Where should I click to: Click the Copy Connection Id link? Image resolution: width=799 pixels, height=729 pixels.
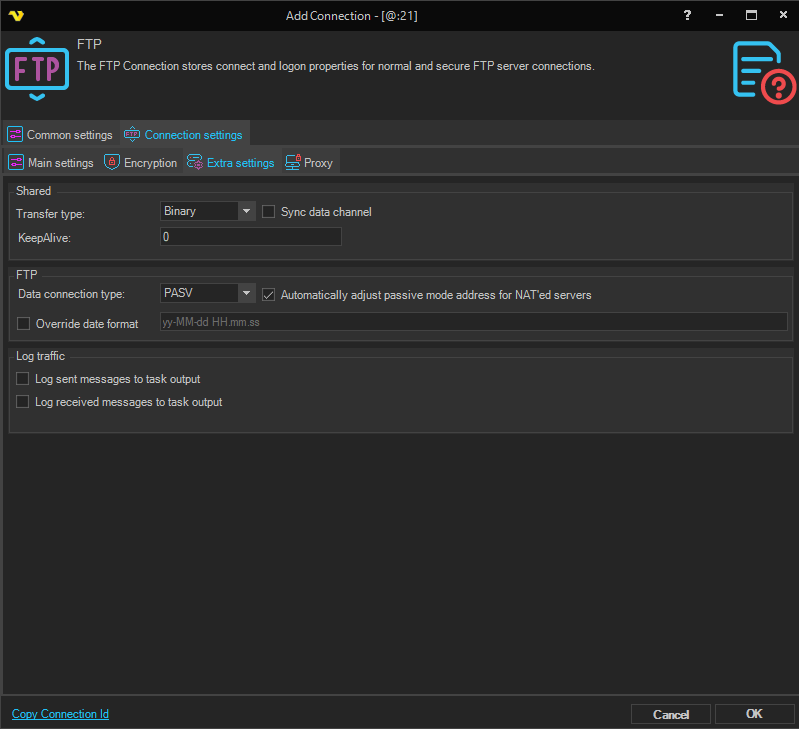coord(60,714)
